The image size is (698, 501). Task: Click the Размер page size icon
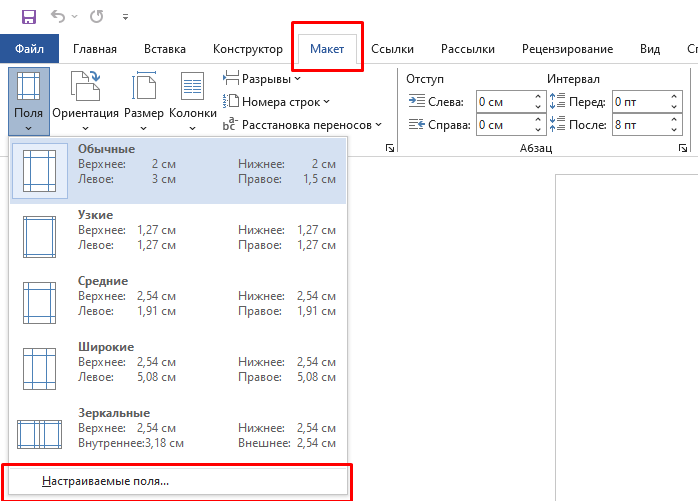[x=144, y=89]
